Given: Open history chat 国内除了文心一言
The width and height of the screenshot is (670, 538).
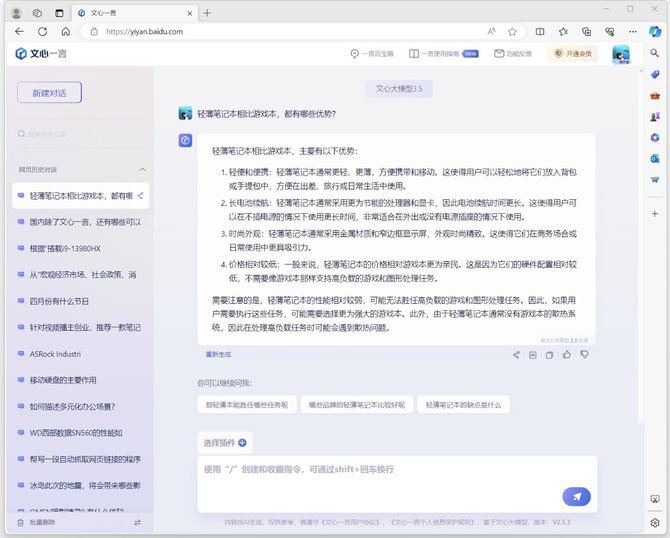Looking at the screenshot, I should click(81, 222).
